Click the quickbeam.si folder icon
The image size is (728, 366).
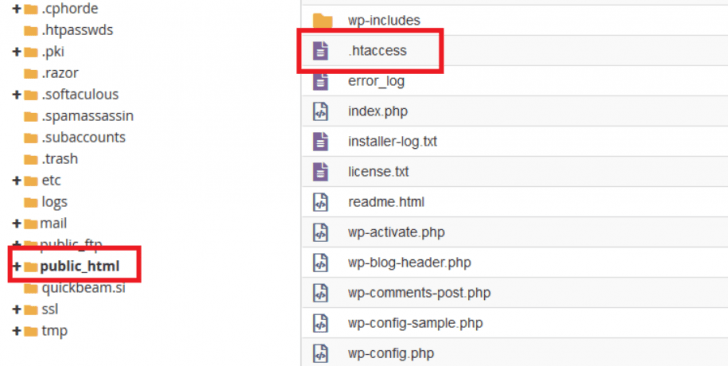[31, 288]
